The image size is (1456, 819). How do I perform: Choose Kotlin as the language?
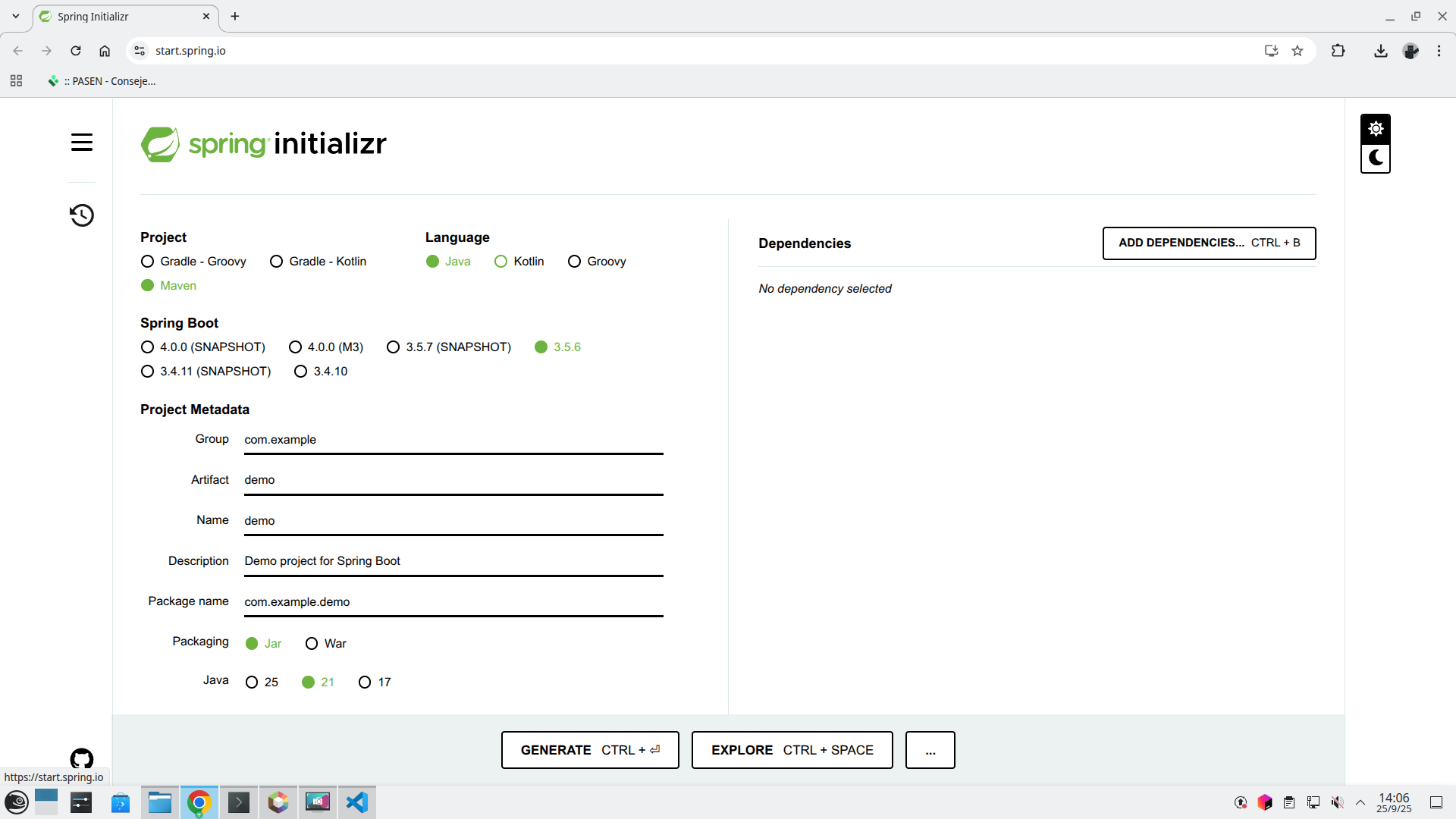pos(501,261)
